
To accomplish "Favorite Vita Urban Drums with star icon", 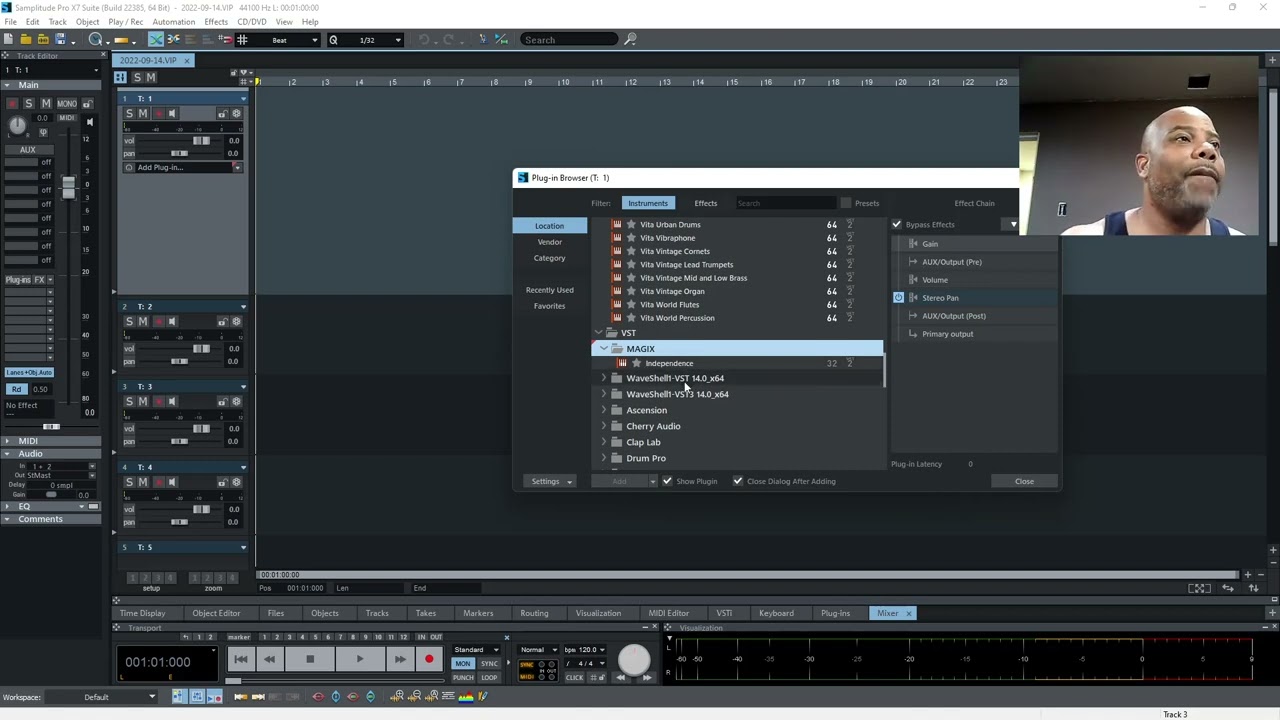I will click(x=631, y=225).
